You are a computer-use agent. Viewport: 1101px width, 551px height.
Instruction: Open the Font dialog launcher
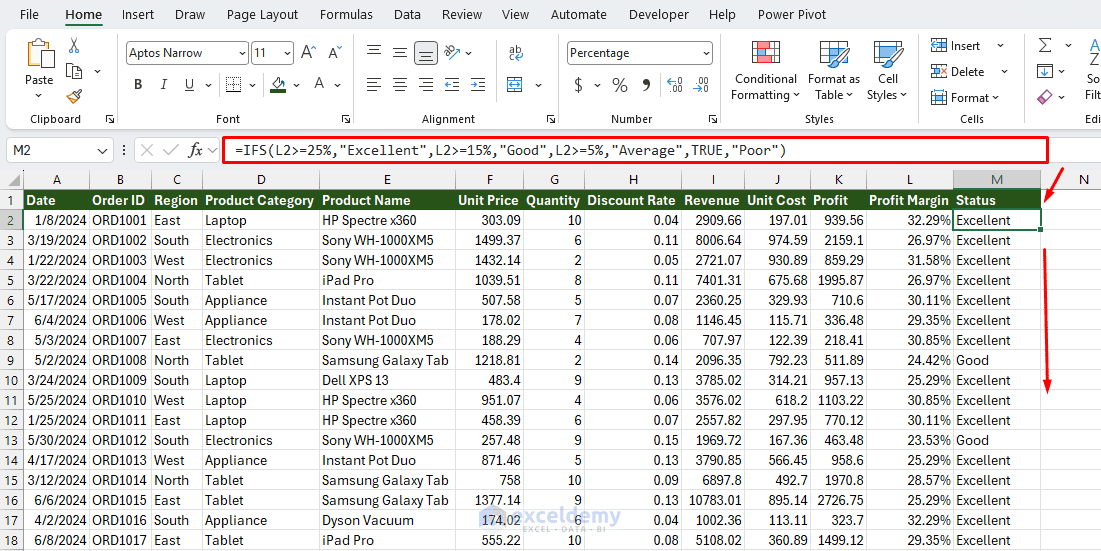[x=345, y=119]
